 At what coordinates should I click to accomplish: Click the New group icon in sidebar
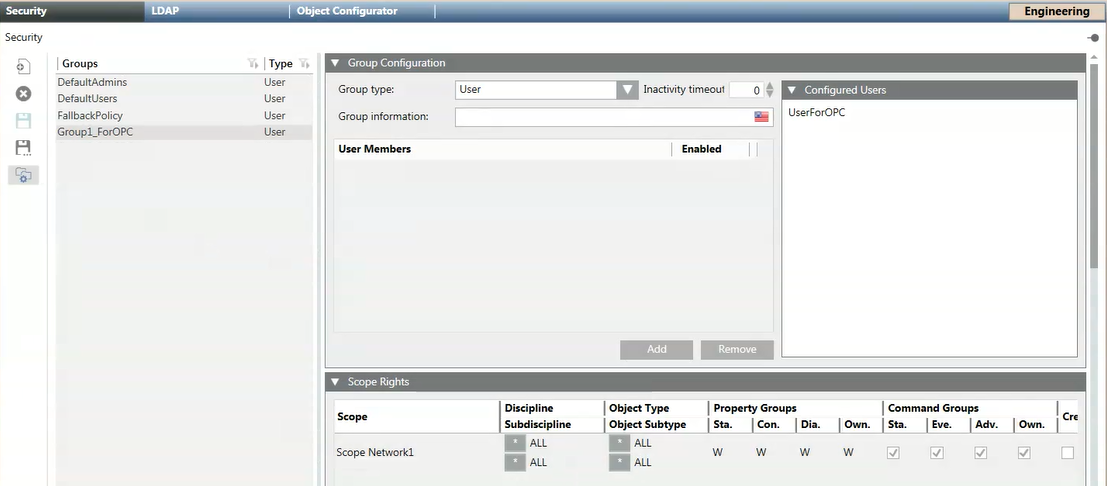pos(23,66)
